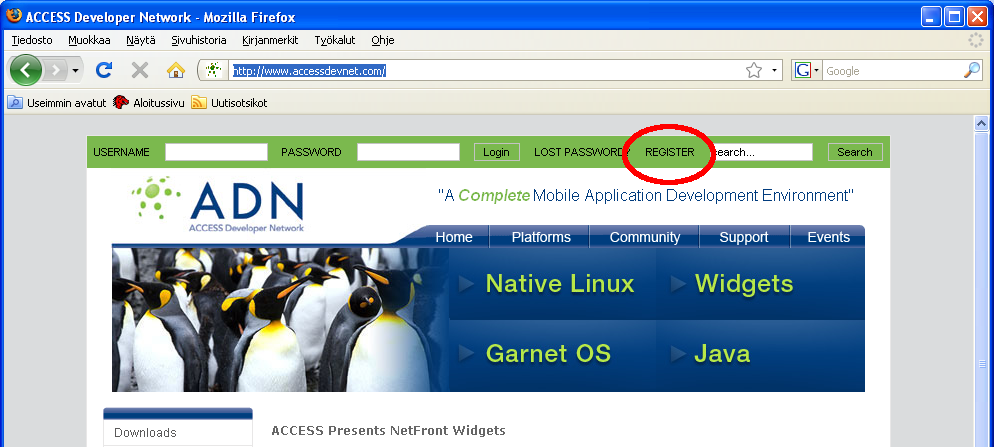The image size is (994, 447).
Task: Open the Aloitussivu bookmark
Action: point(149,103)
